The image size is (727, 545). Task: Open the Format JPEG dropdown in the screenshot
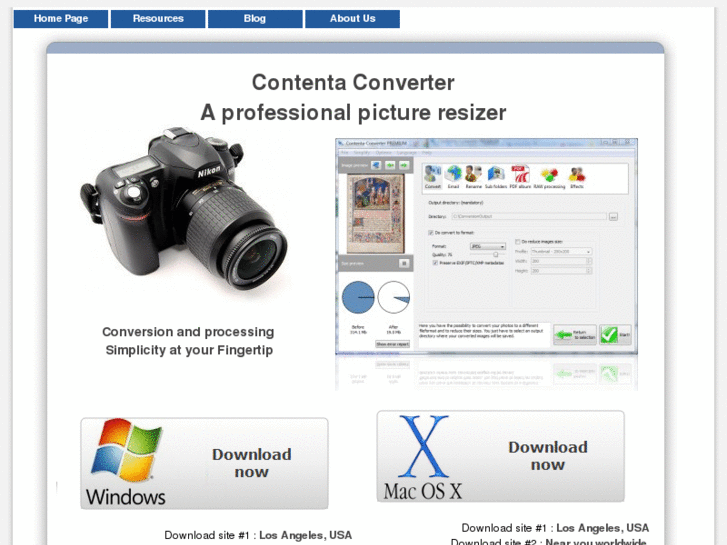click(488, 246)
